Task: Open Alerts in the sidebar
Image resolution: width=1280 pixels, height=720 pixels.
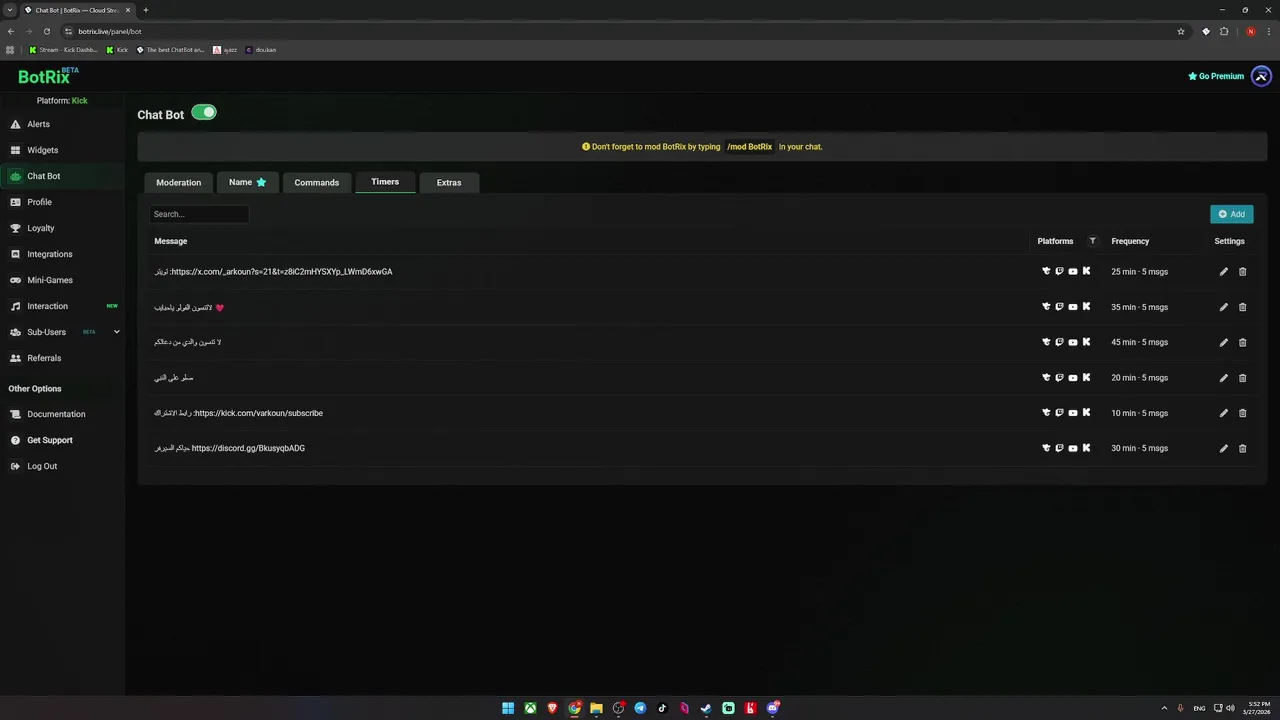Action: [x=62, y=124]
